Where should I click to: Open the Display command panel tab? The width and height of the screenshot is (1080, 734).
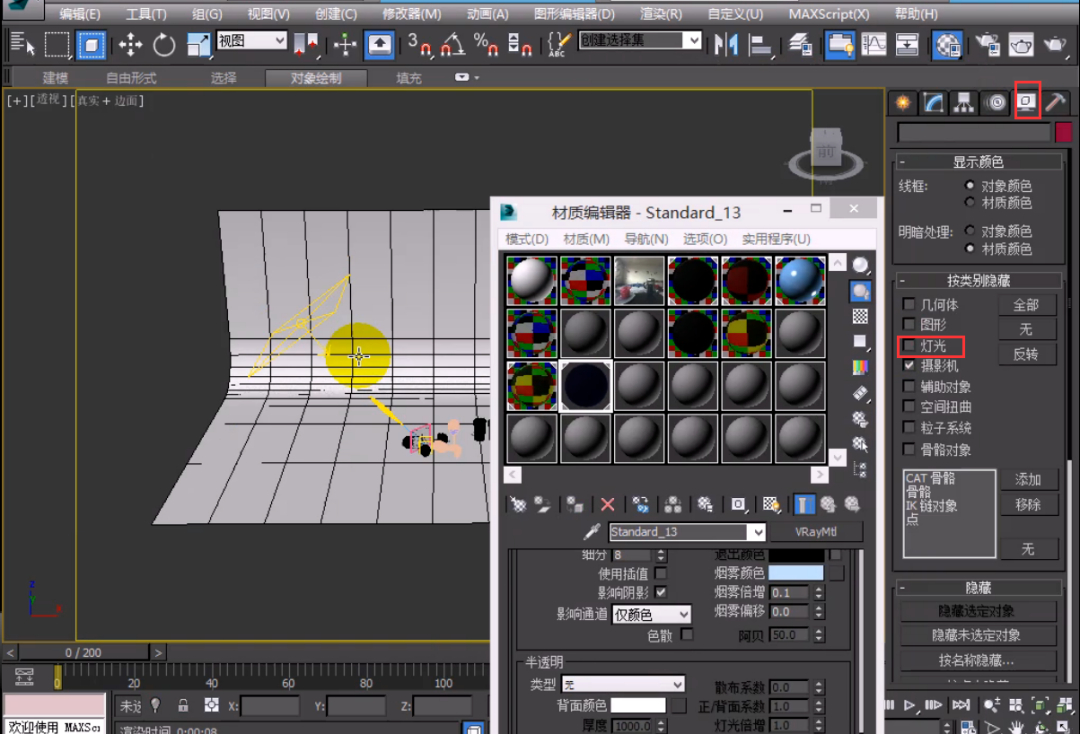pyautogui.click(x=1026, y=102)
